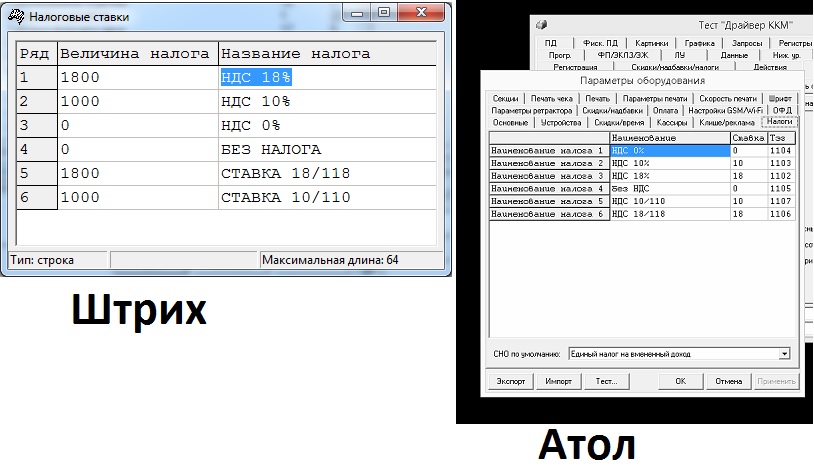Select the highlighted НДС 0% cell in Атол

tap(670, 151)
